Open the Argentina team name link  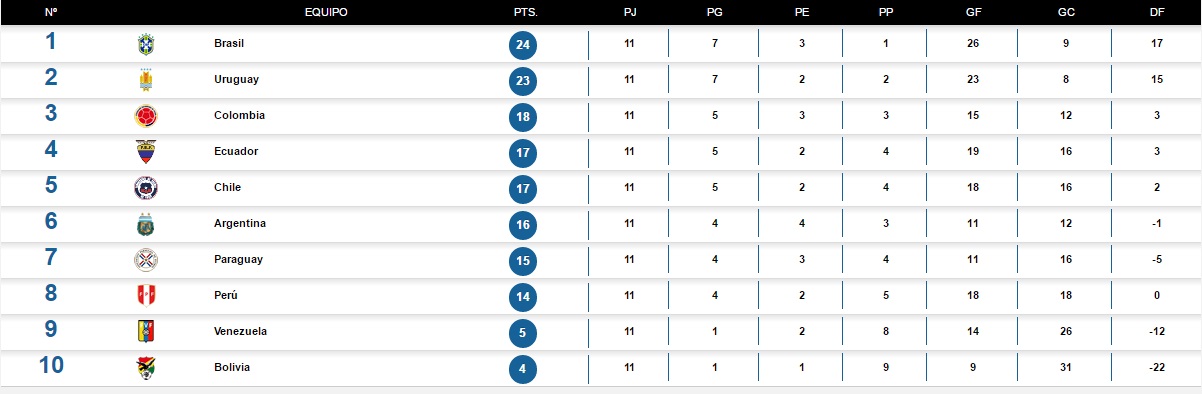tap(240, 224)
